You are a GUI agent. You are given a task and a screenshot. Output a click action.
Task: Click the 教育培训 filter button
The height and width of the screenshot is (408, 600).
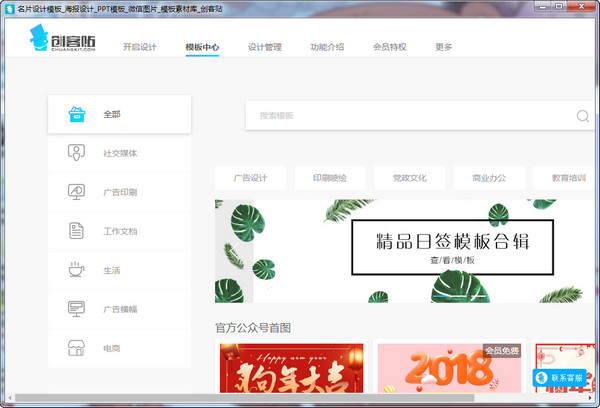[564, 178]
